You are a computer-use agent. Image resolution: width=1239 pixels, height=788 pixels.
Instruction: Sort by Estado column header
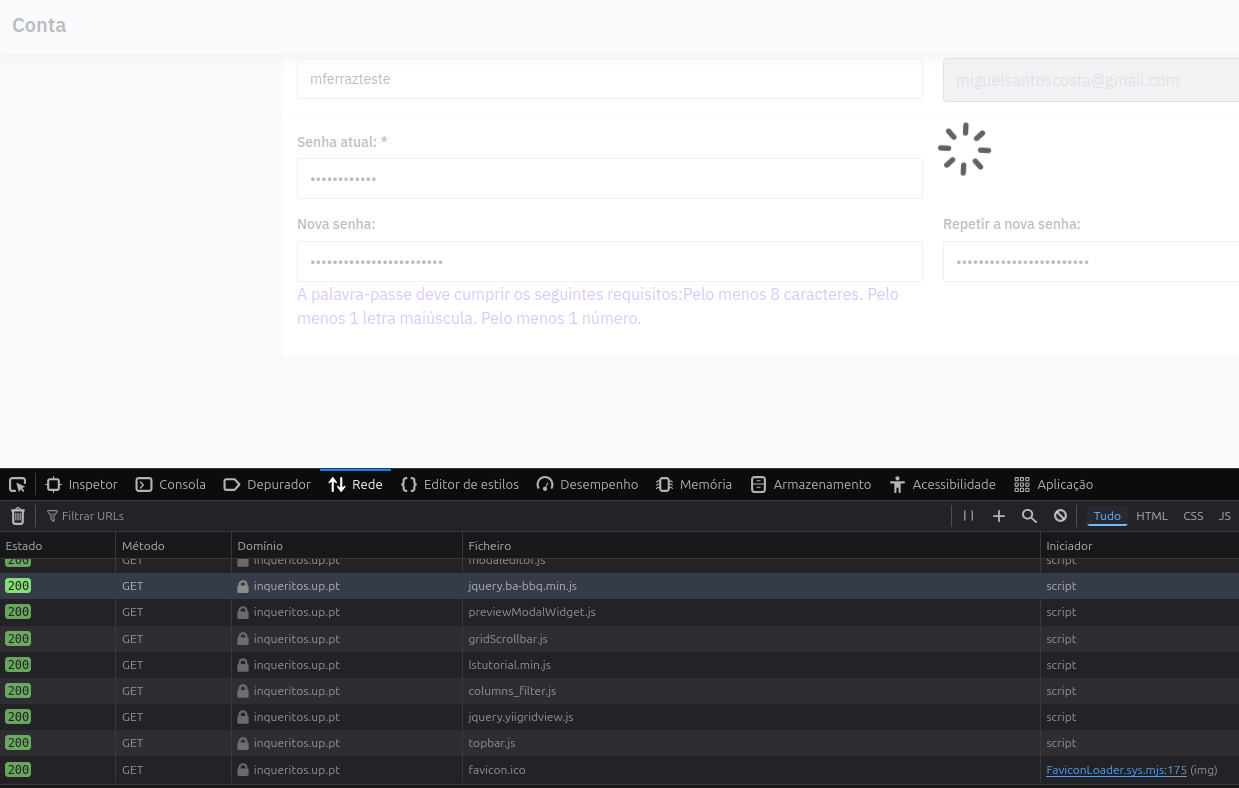[24, 546]
